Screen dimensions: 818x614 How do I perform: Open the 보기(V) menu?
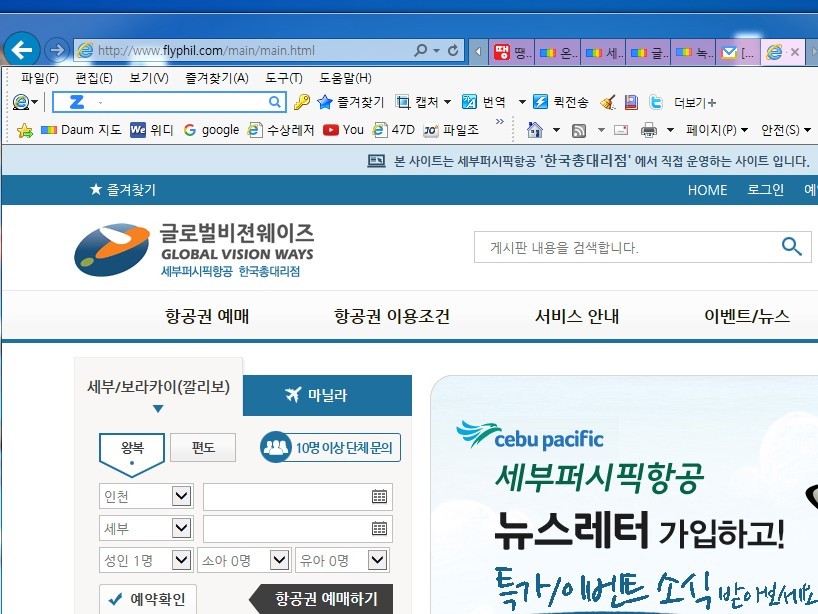(x=149, y=78)
